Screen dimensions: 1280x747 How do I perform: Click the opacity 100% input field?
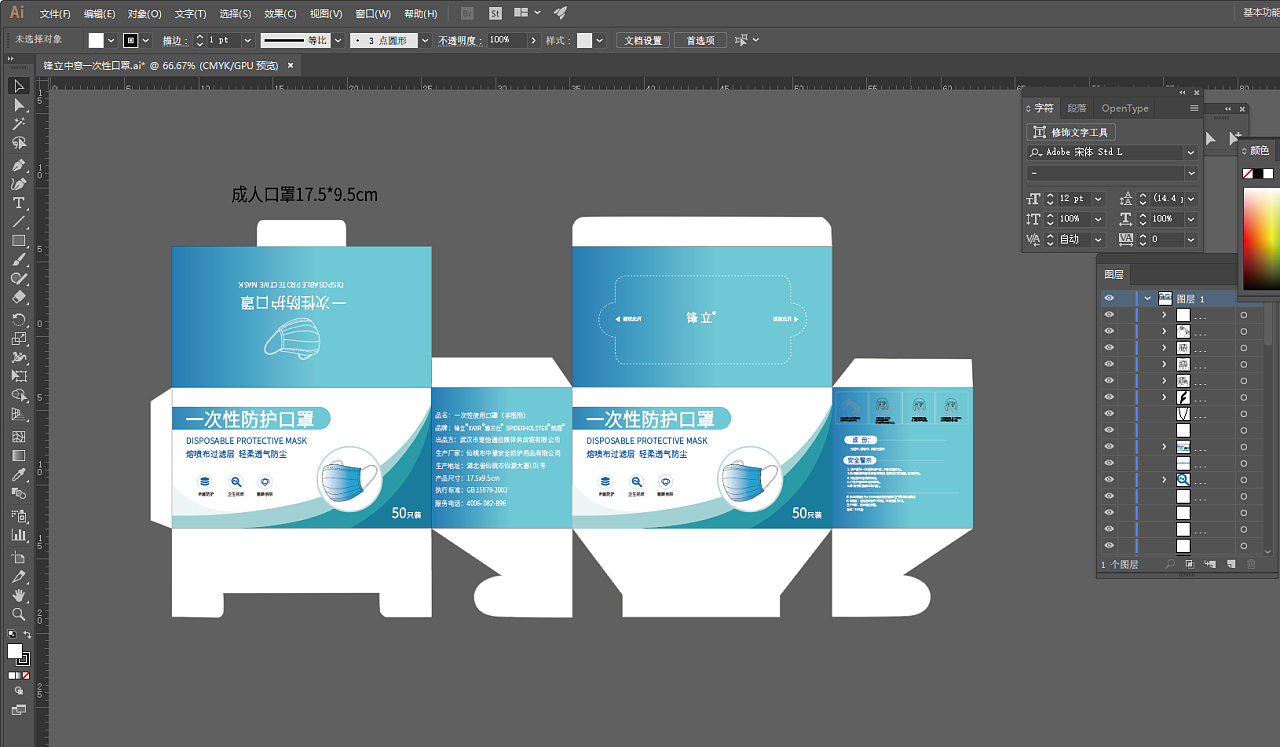coord(506,40)
